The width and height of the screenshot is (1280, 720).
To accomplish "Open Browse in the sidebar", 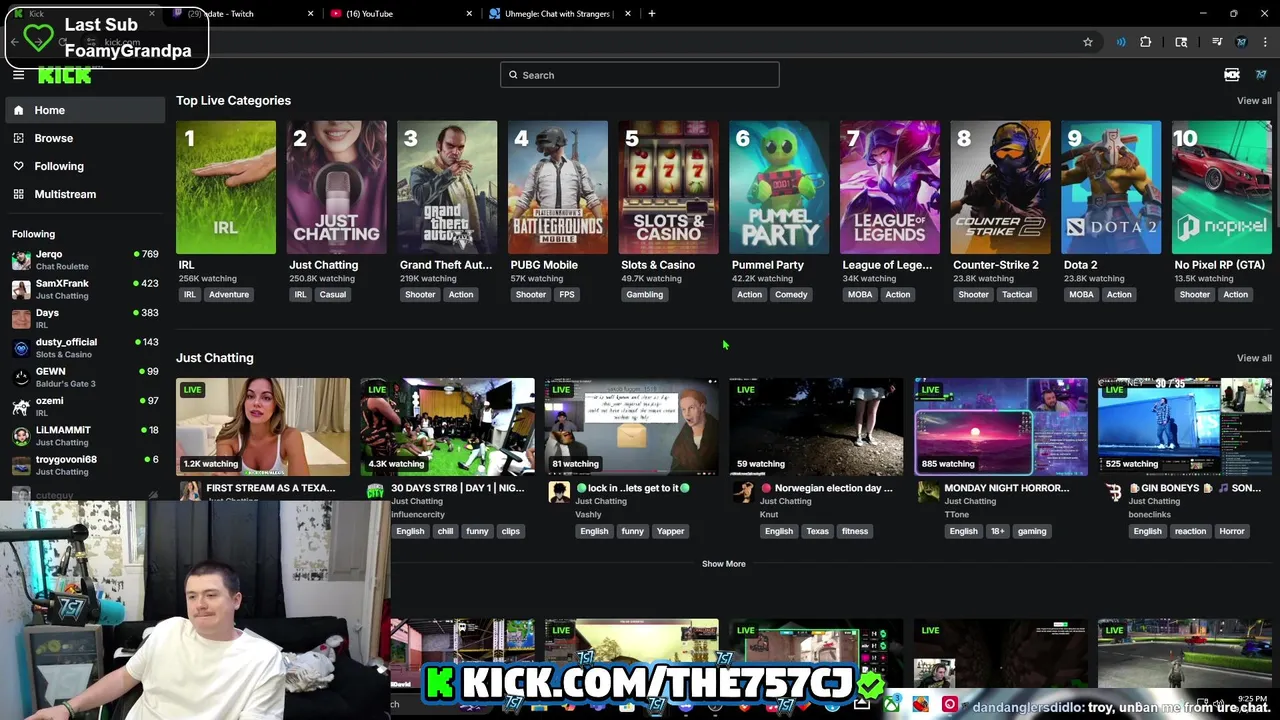I will (85, 138).
